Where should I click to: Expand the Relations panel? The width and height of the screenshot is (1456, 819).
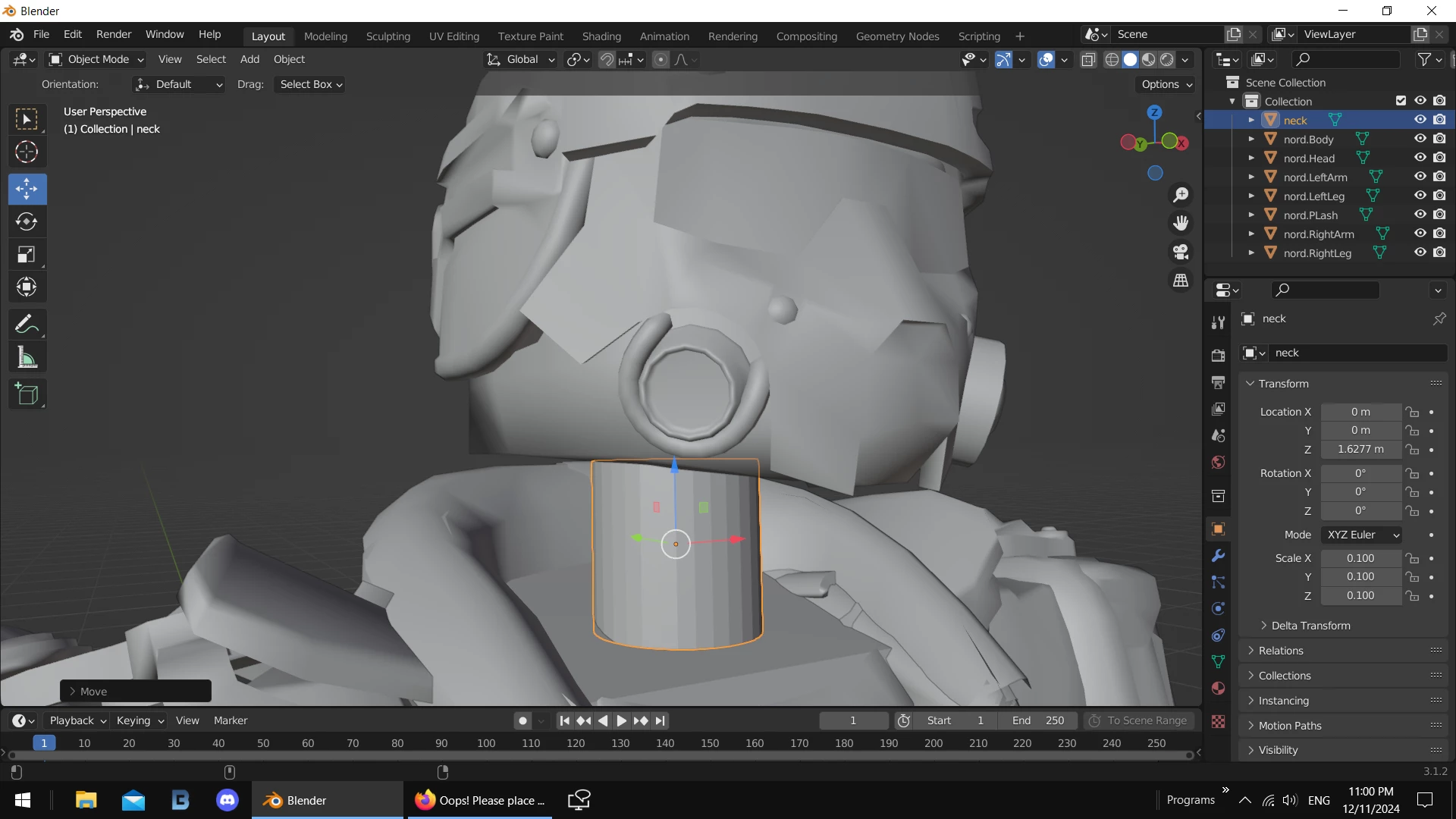click(1281, 651)
